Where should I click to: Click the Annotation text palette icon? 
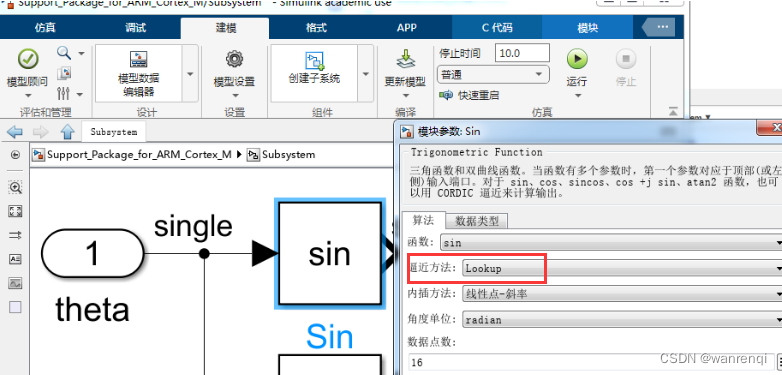click(15, 259)
